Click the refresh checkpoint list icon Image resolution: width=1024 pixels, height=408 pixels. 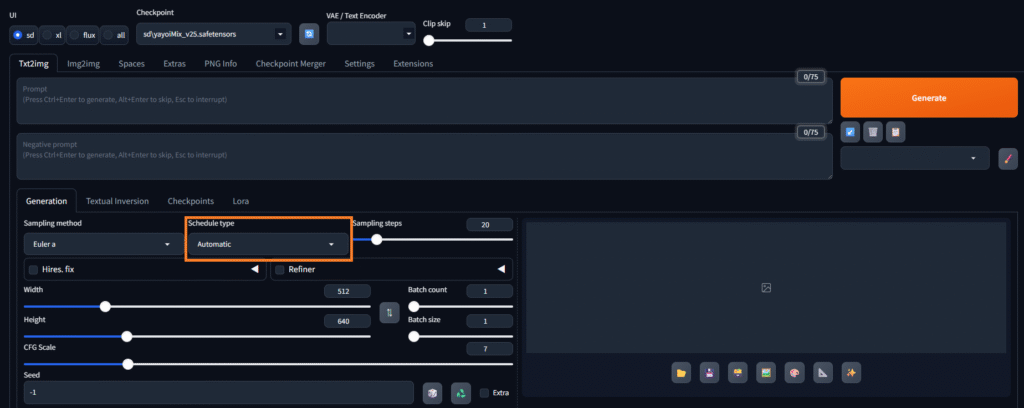point(309,34)
